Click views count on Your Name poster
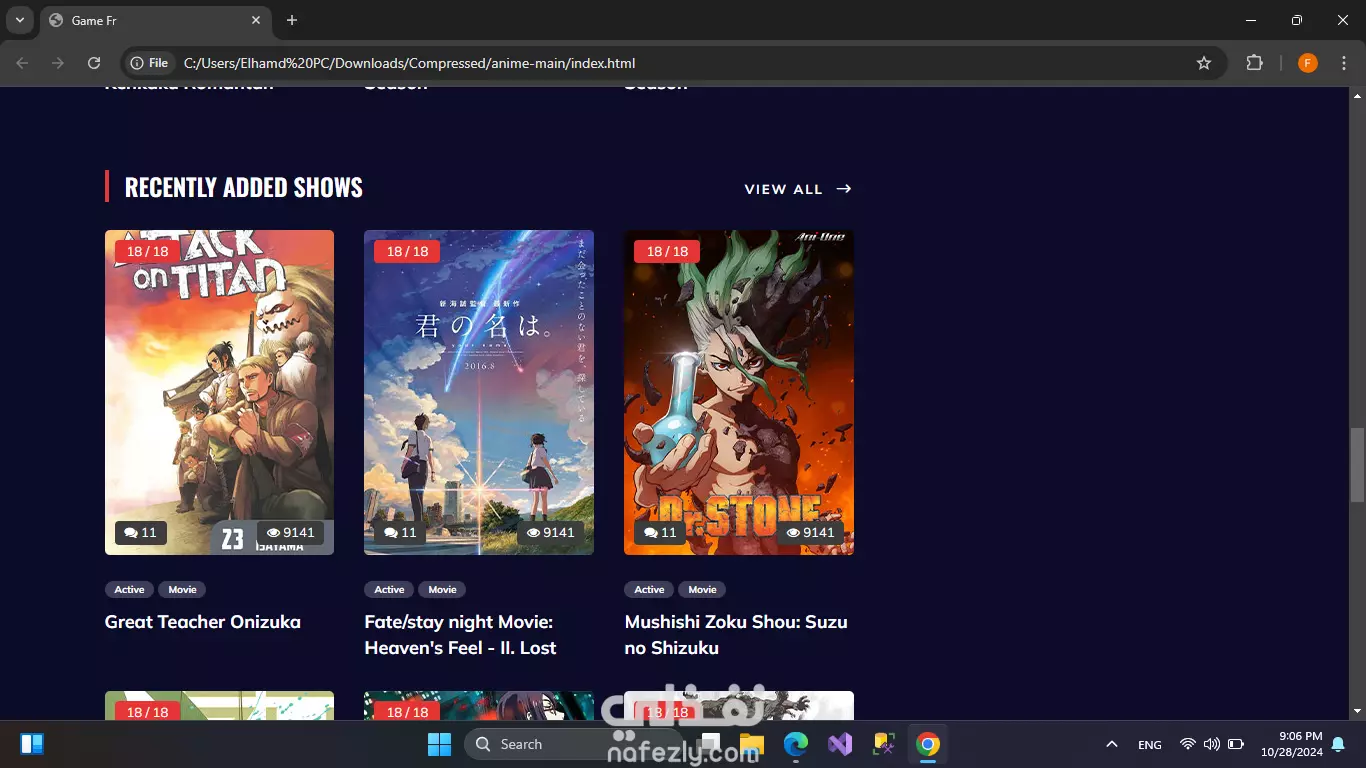 click(551, 533)
